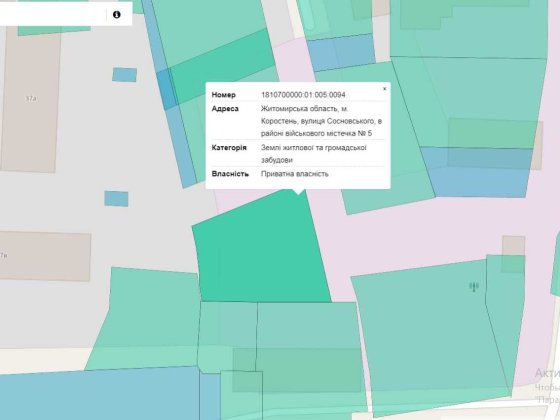Screen dimensions: 560x420
Task: Click the Категорія label in popup
Action: (229, 148)
